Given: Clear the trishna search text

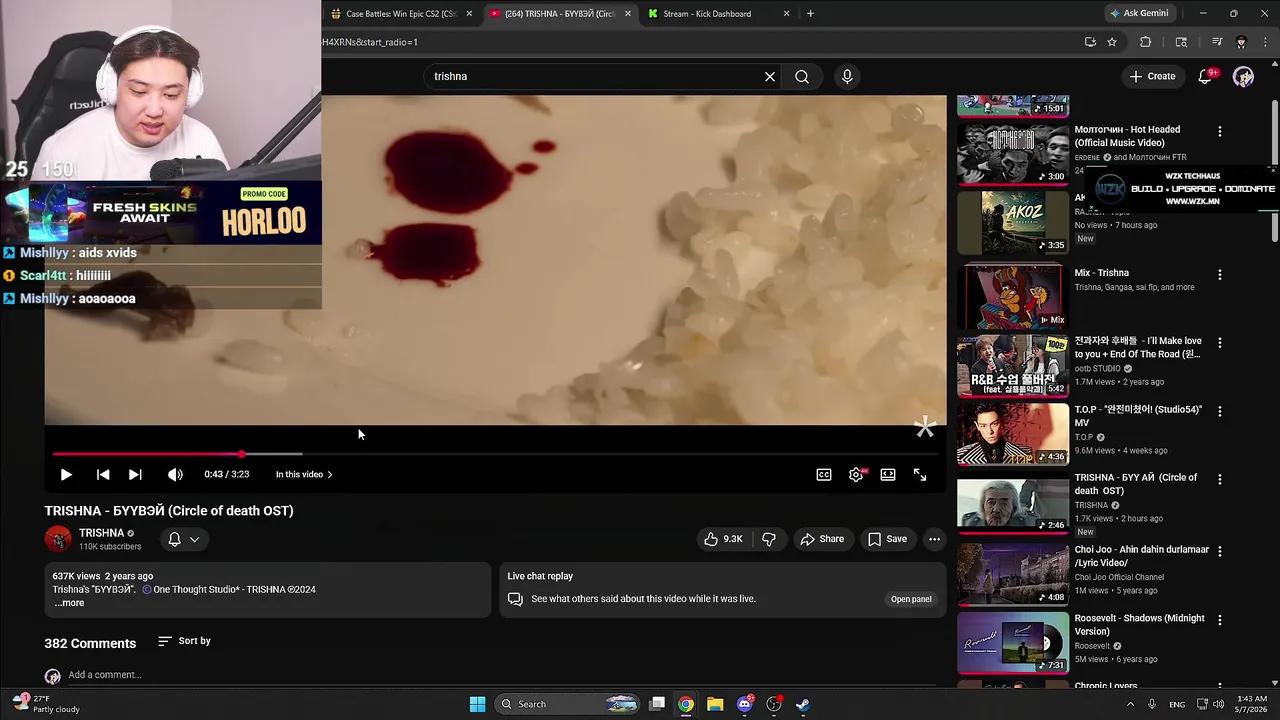Looking at the screenshot, I should (x=770, y=76).
